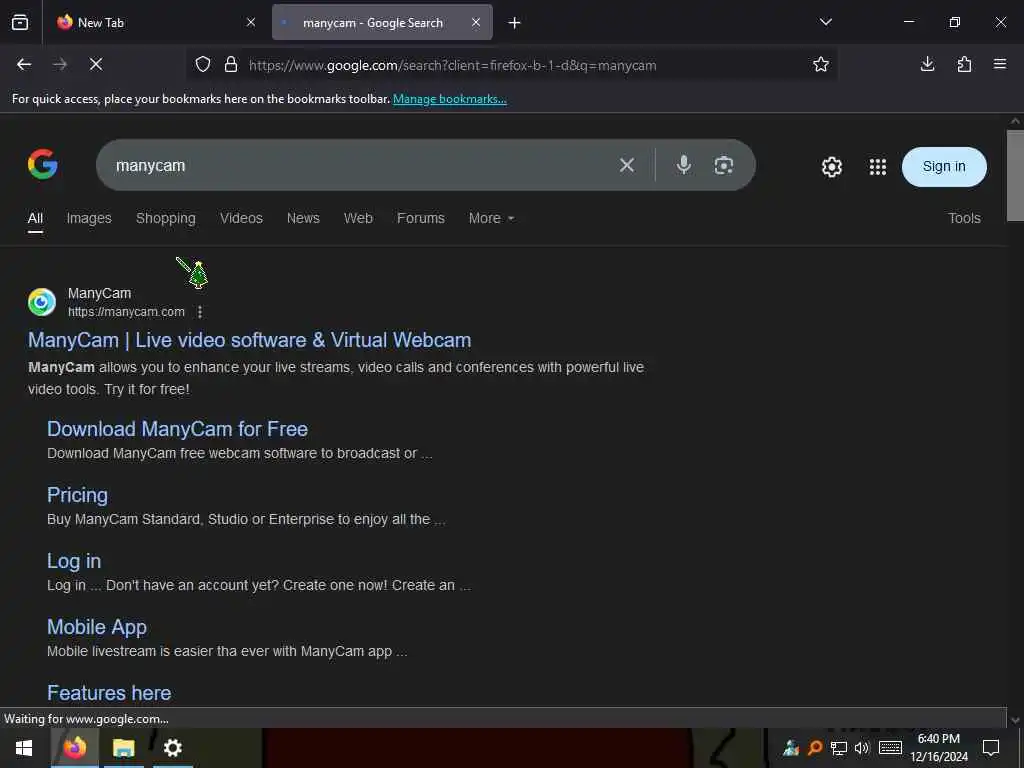Expand the list all tabs chevron

pyautogui.click(x=825, y=22)
